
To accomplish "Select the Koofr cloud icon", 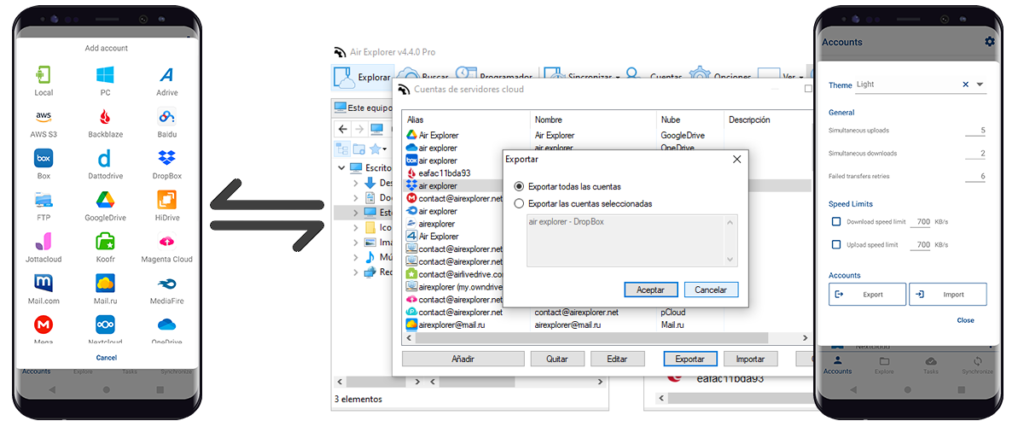I will (105, 241).
